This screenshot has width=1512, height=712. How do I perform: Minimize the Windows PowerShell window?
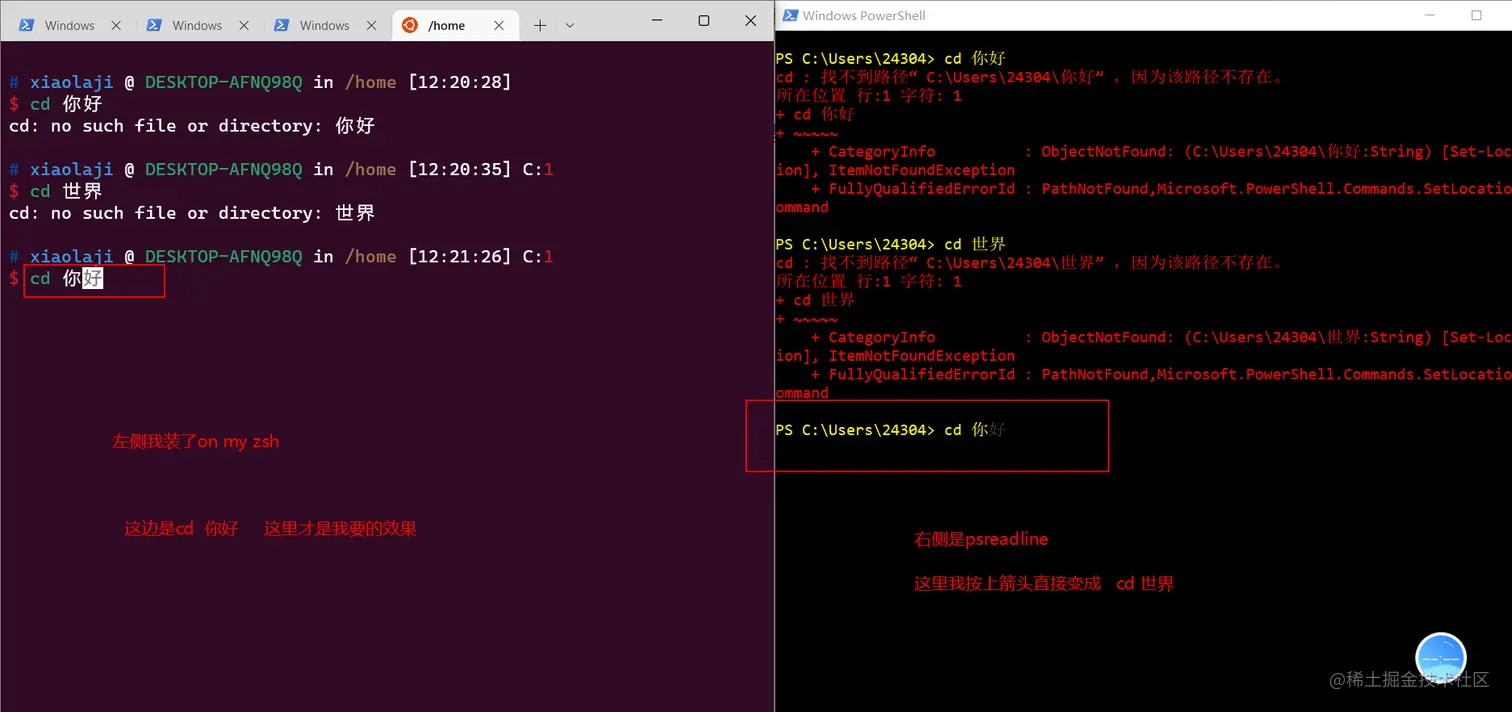1430,15
